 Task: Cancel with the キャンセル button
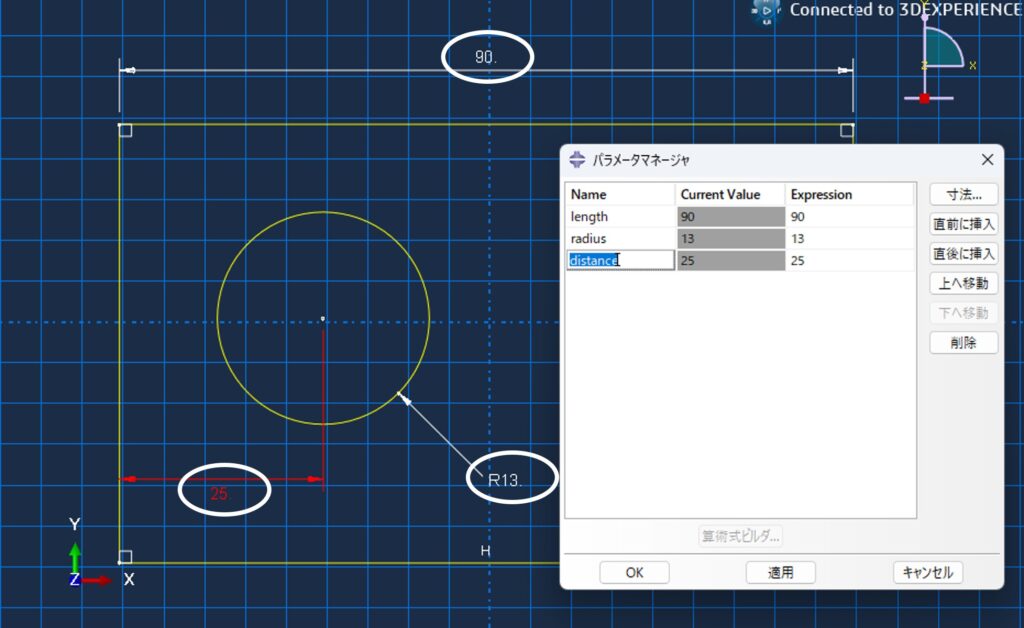(x=927, y=573)
